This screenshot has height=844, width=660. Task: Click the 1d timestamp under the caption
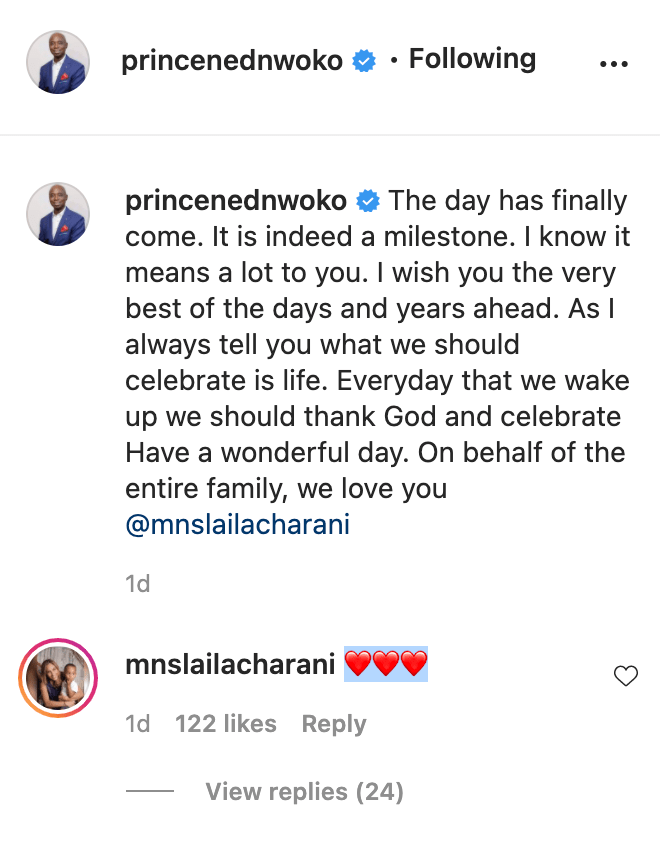pyautogui.click(x=137, y=583)
